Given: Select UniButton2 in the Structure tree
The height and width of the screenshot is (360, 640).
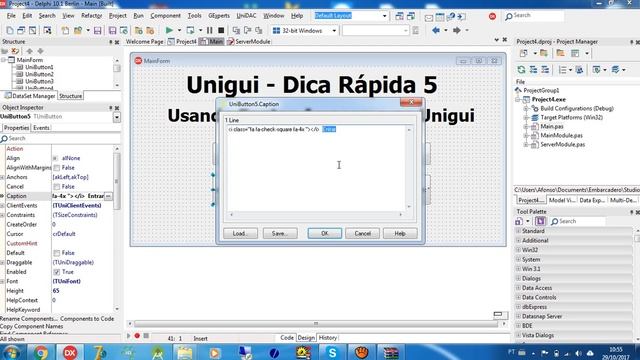Looking at the screenshot, I should coord(39,74).
